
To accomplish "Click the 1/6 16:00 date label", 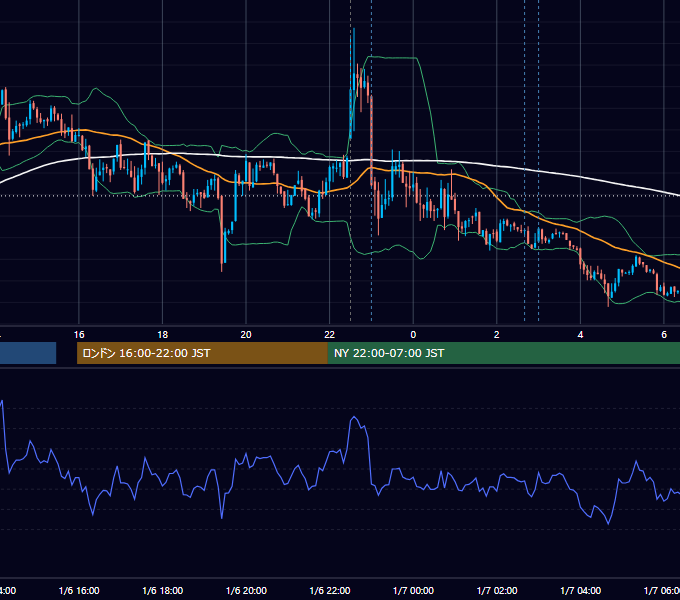I will click(x=79, y=590).
